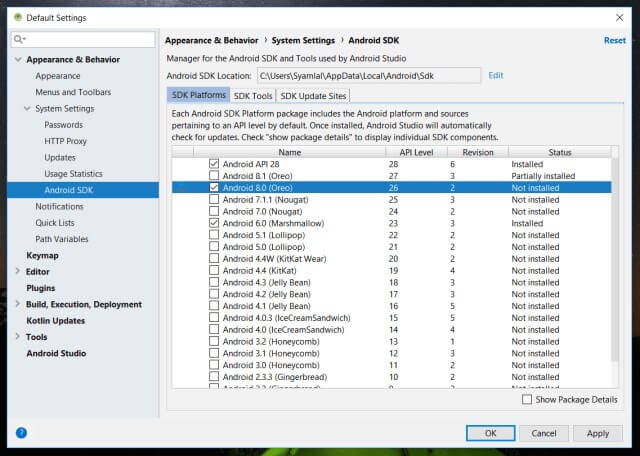Image resolution: width=640 pixels, height=456 pixels.
Task: Expand the Editor settings category
Action: pyautogui.click(x=16, y=272)
